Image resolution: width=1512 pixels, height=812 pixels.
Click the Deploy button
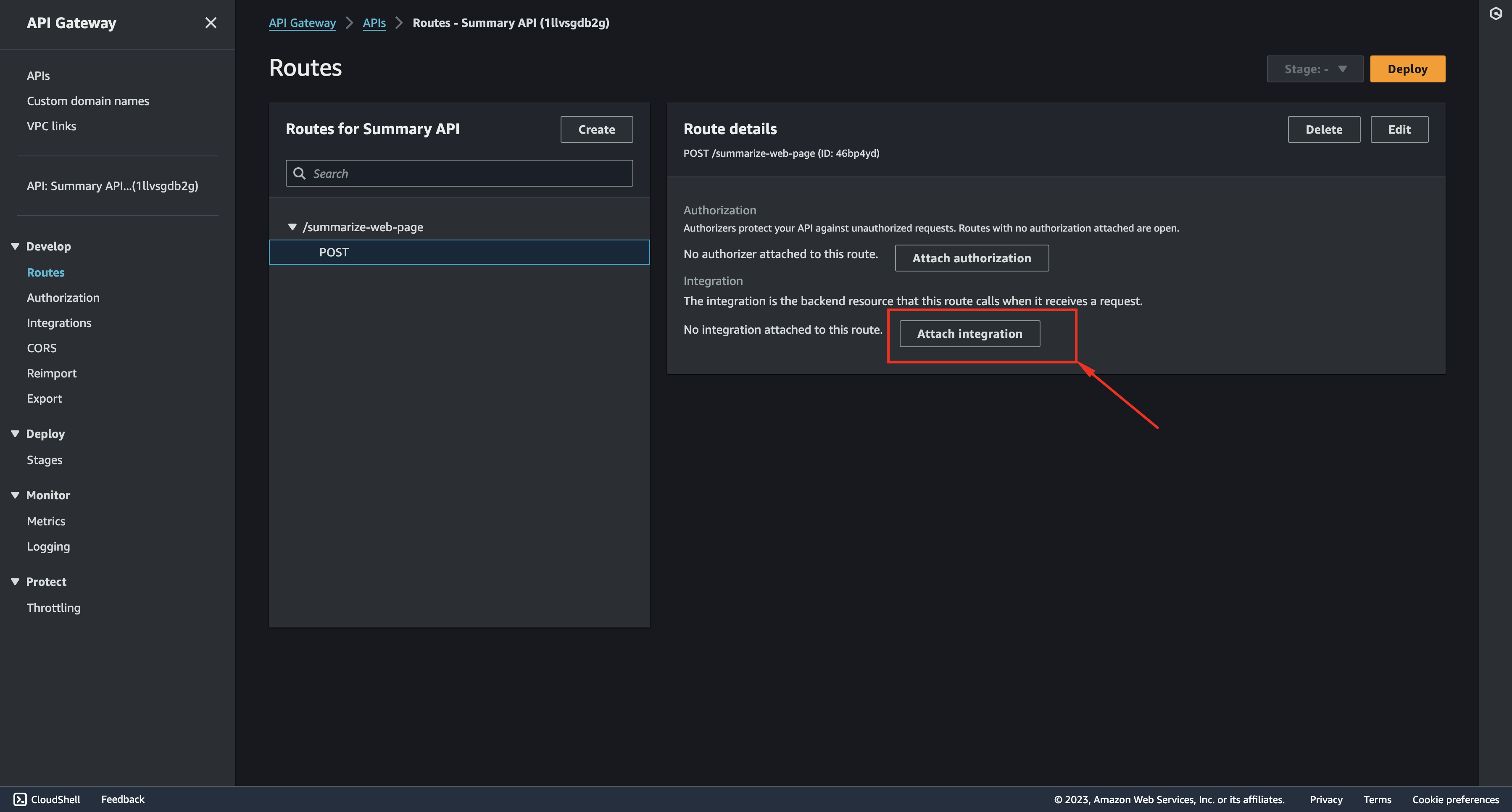(x=1407, y=69)
